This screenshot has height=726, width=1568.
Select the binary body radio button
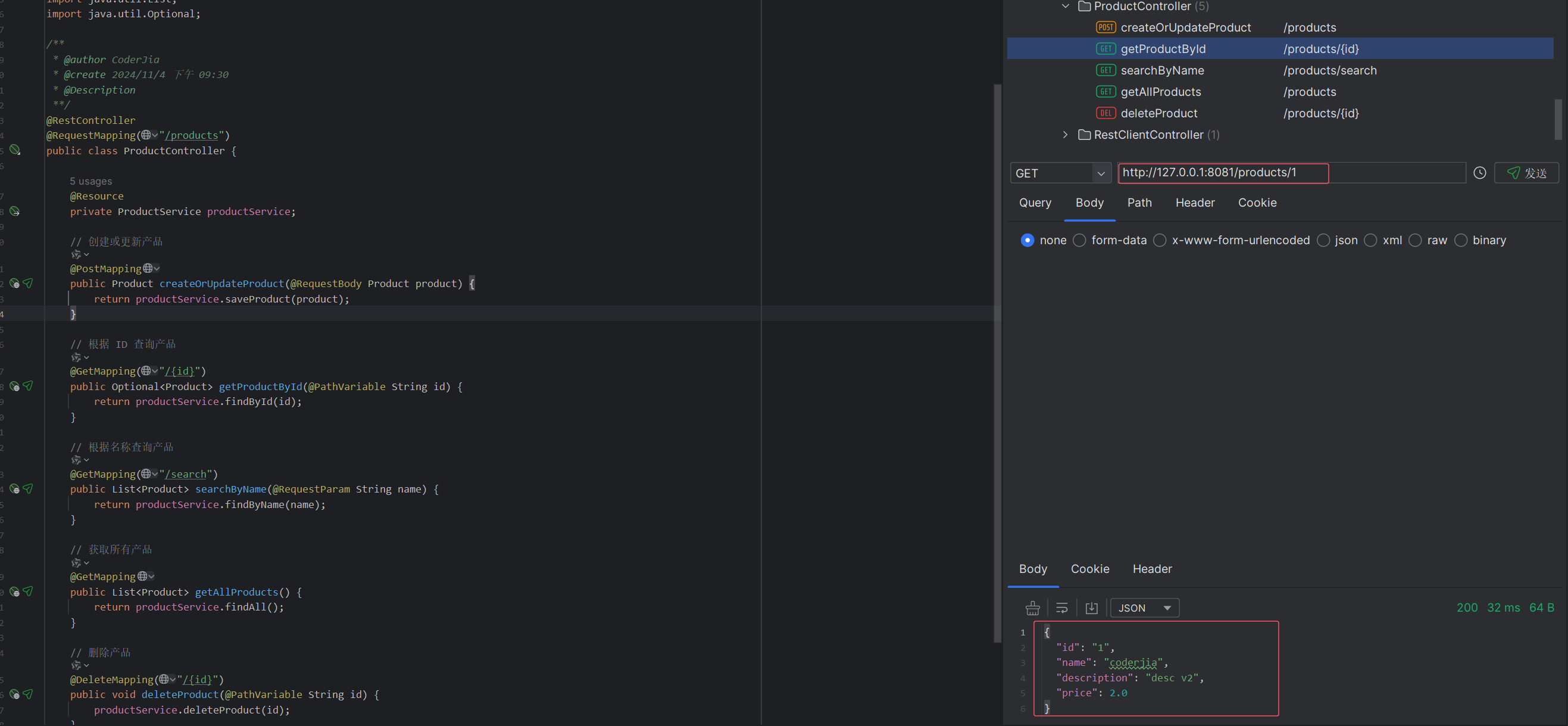[x=1460, y=240]
